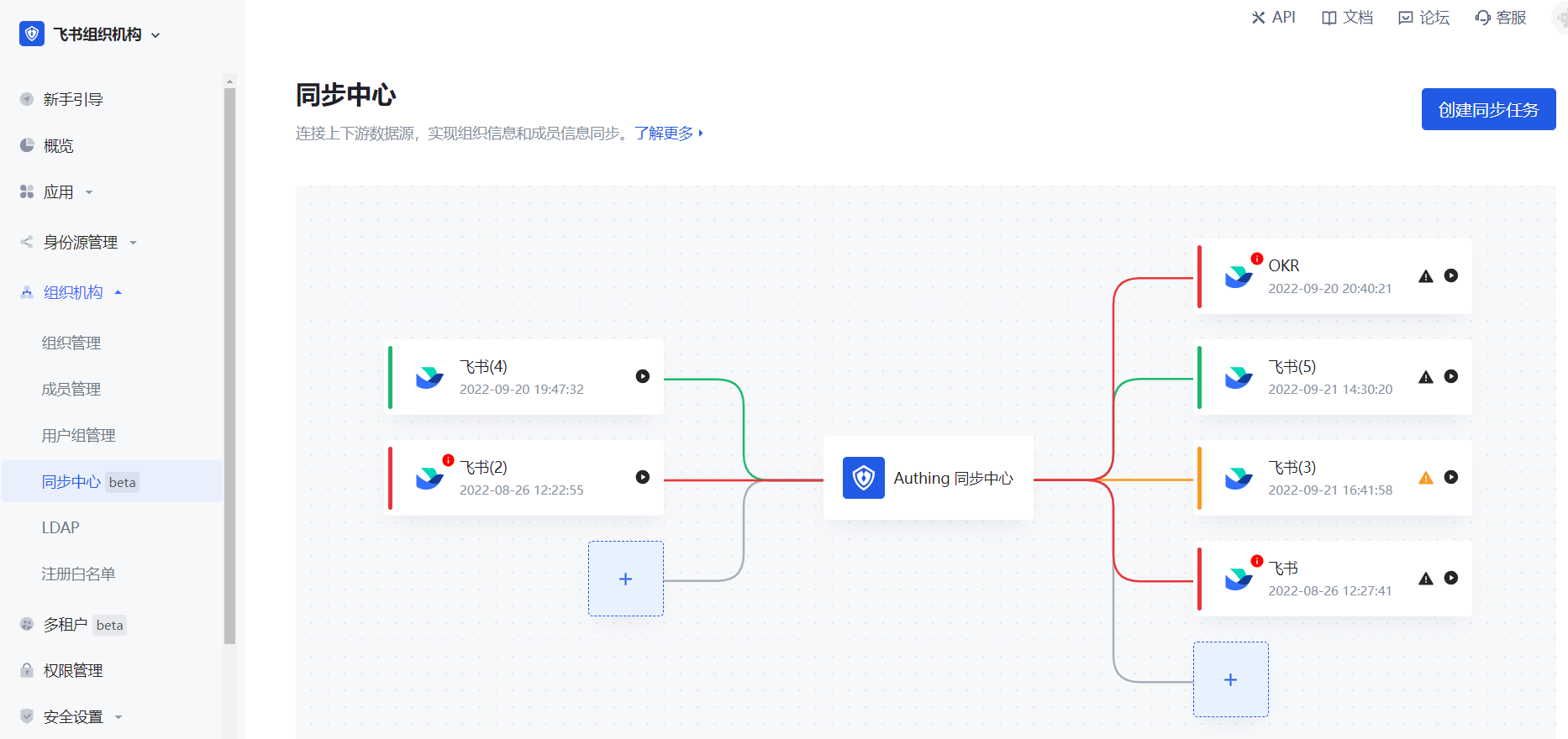This screenshot has width=1568, height=739.
Task: Add a new upstream source with plus box
Action: [x=625, y=579]
